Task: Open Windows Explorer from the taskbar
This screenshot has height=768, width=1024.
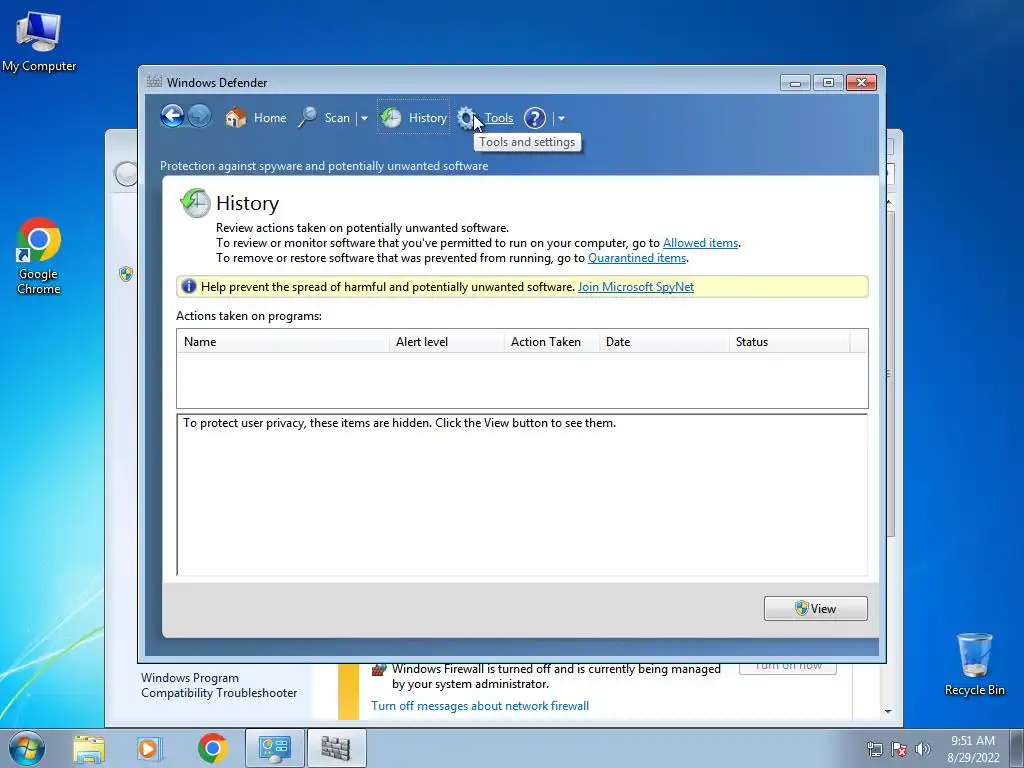Action: [x=89, y=748]
